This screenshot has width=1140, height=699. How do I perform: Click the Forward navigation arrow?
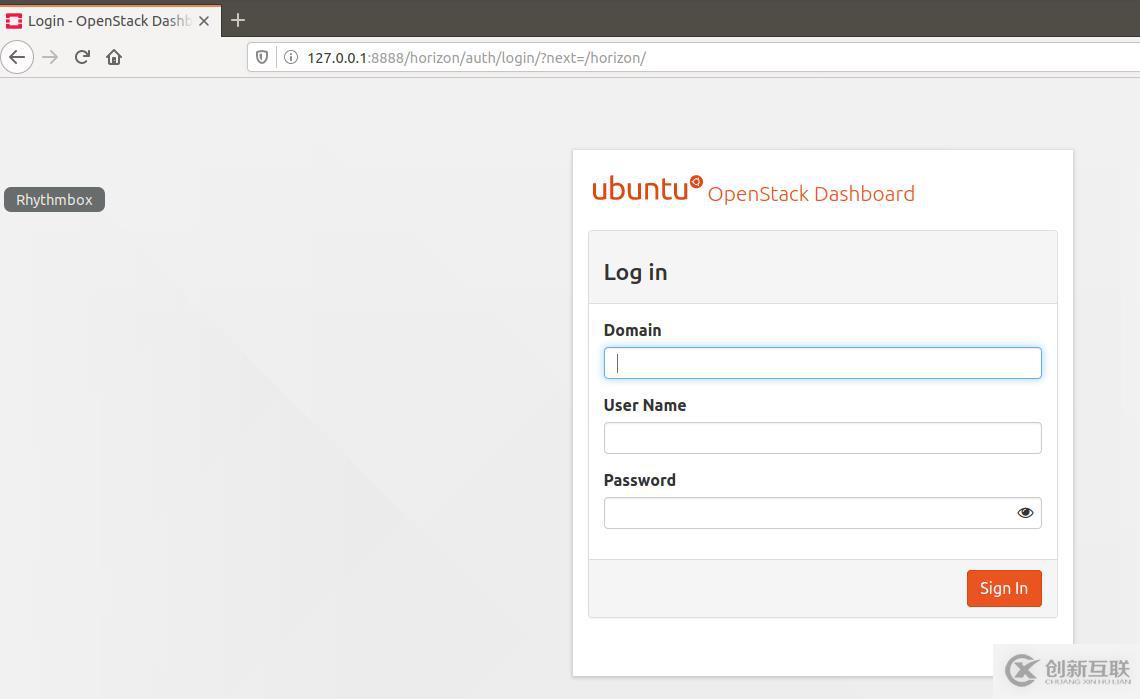[x=50, y=57]
